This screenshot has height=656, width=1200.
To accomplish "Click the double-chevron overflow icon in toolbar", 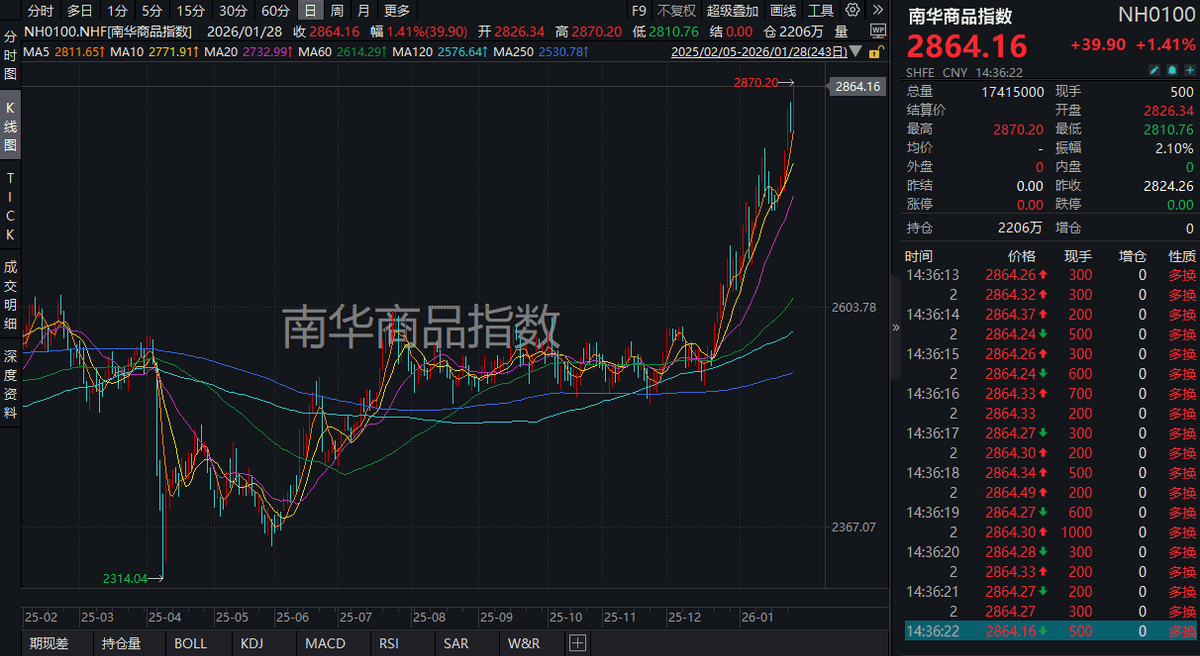I will pos(877,11).
